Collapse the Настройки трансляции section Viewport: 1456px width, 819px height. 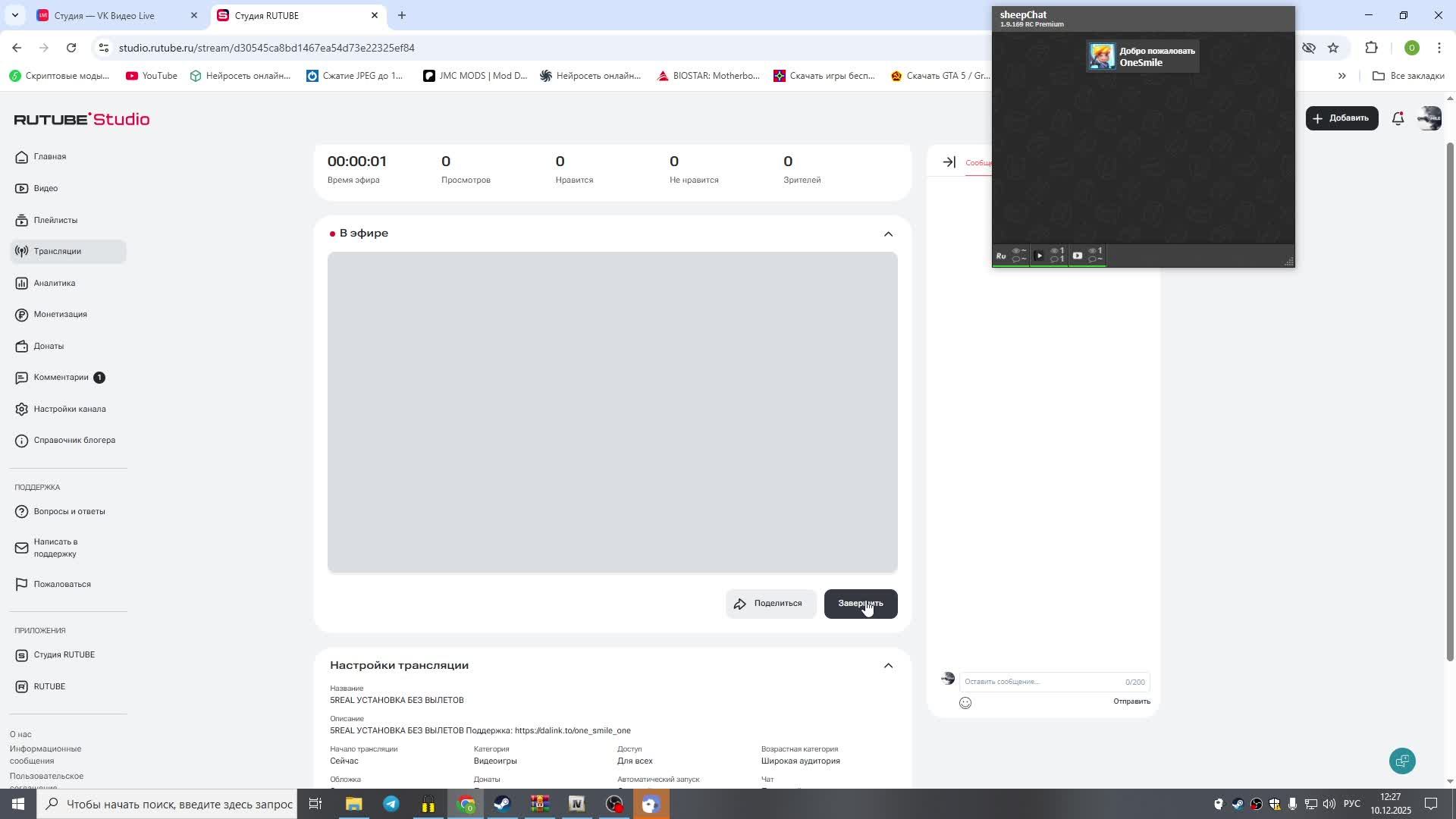click(888, 666)
